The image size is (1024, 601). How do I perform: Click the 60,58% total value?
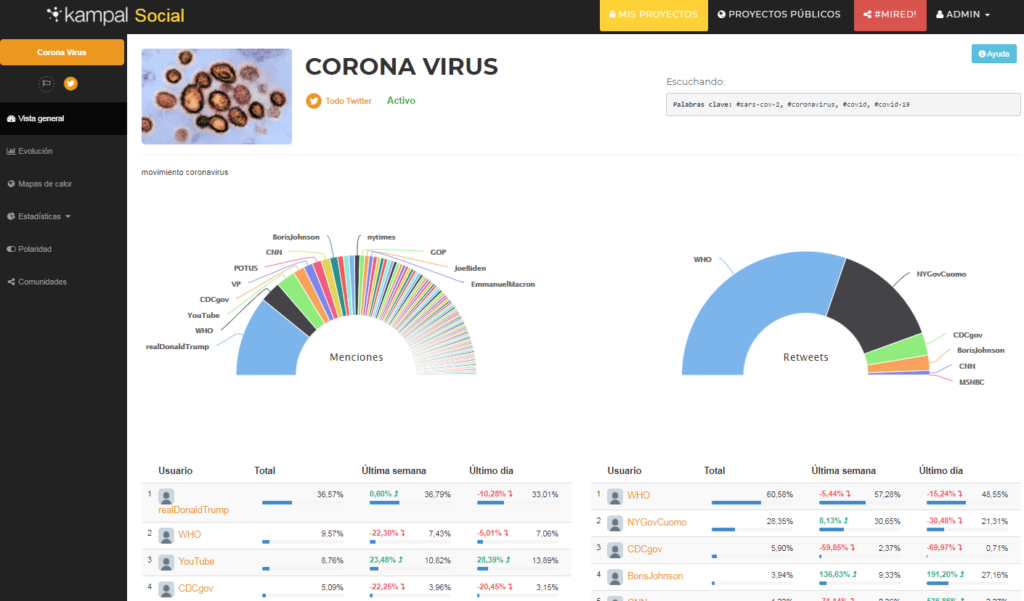tap(780, 495)
